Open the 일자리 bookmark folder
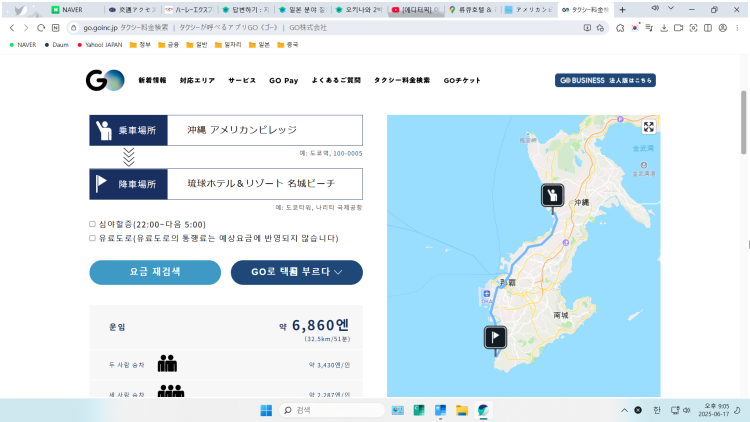The width and height of the screenshot is (750, 422). click(228, 44)
